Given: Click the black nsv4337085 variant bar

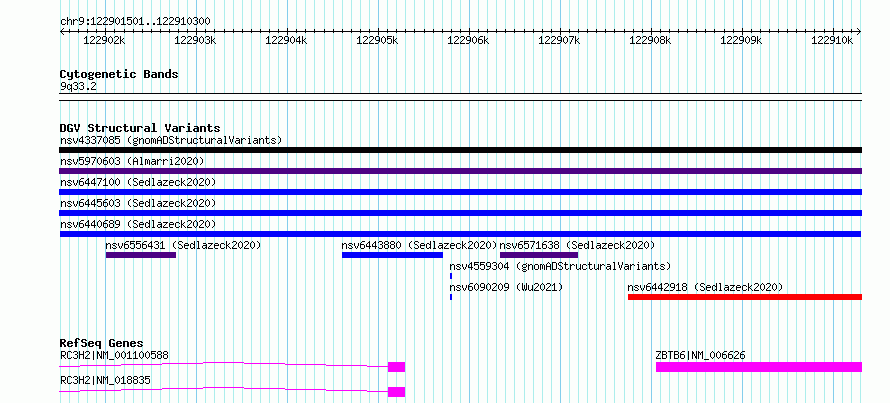Looking at the screenshot, I should pyautogui.click(x=460, y=150).
